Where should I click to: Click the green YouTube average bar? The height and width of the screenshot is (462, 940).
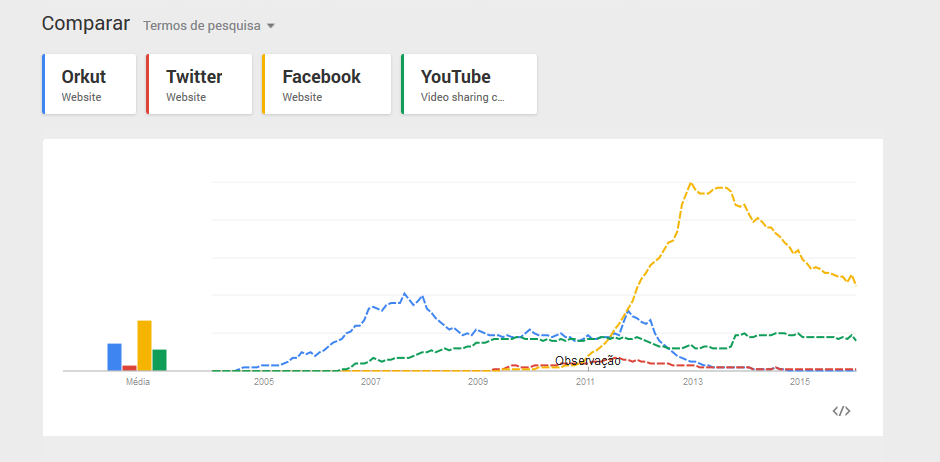point(159,360)
